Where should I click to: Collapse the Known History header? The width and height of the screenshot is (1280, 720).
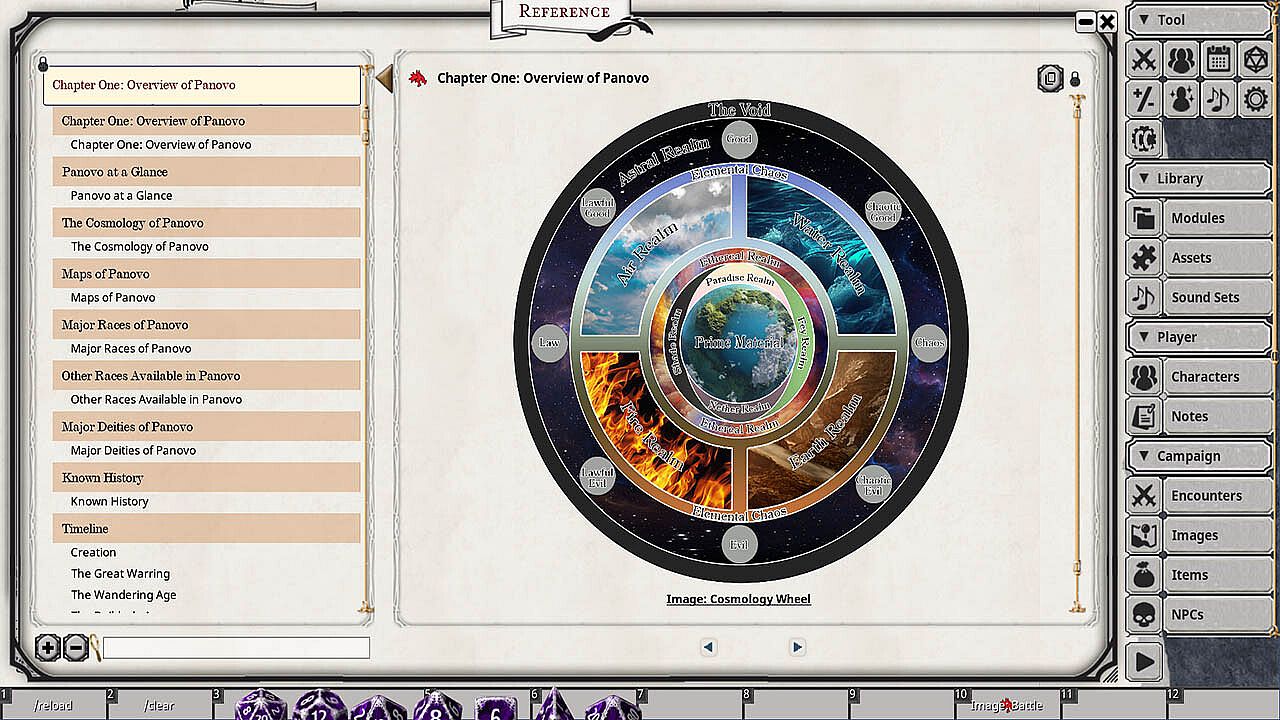click(x=206, y=477)
